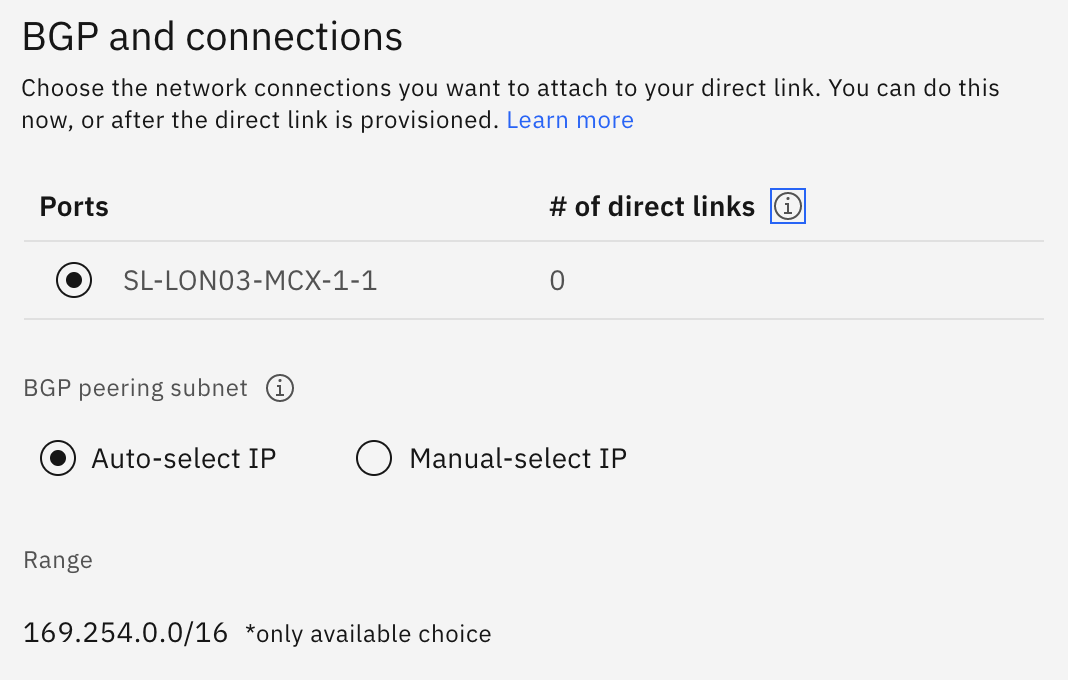This screenshot has width=1068, height=680.
Task: Choose the Auto-select IP radio option
Action: coord(58,458)
